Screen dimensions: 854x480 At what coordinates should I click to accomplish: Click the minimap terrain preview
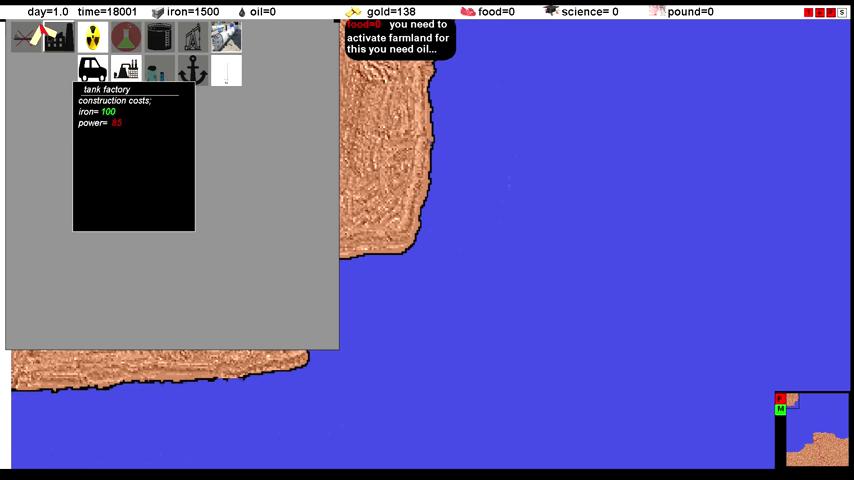817,430
